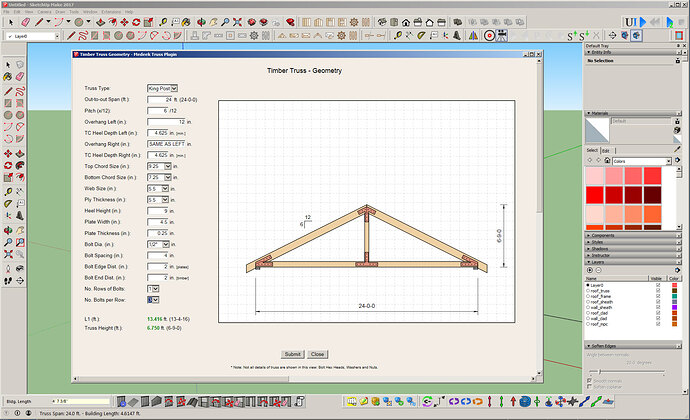
Task: Select the Eraser in left tool palette
Action: coord(20,77)
